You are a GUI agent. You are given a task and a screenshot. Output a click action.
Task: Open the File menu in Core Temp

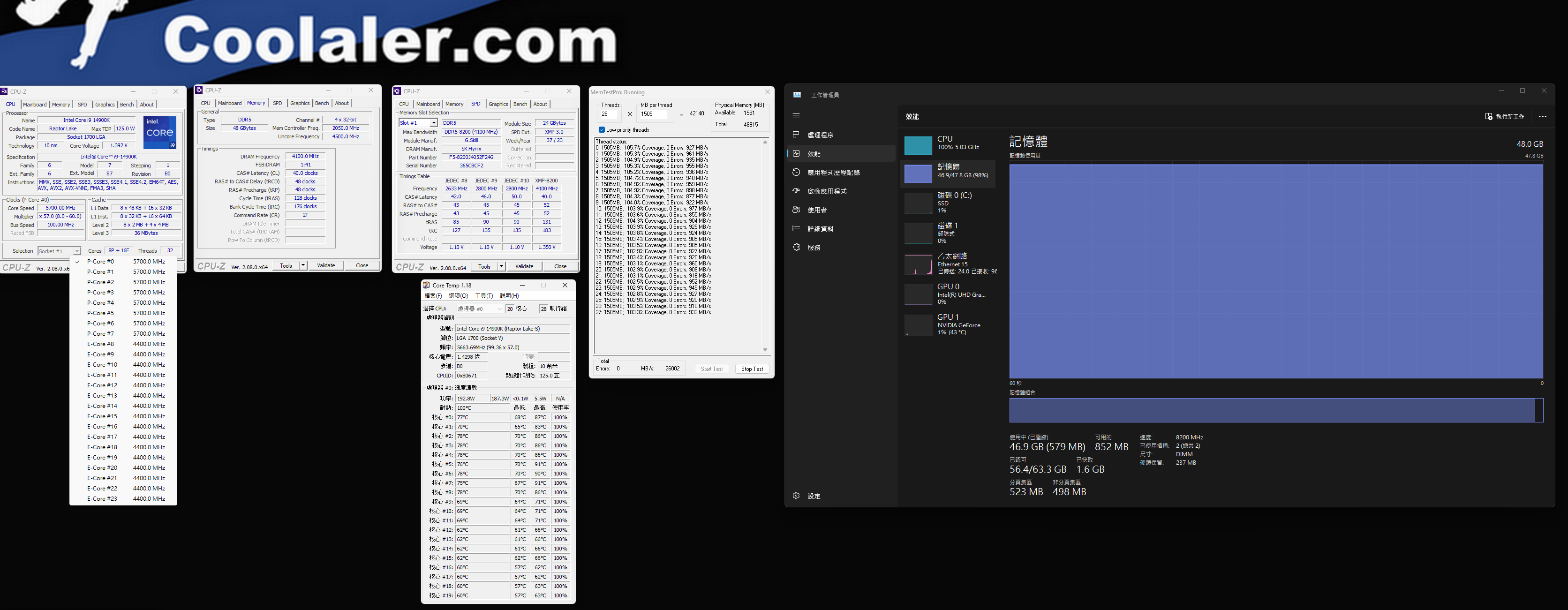(433, 296)
